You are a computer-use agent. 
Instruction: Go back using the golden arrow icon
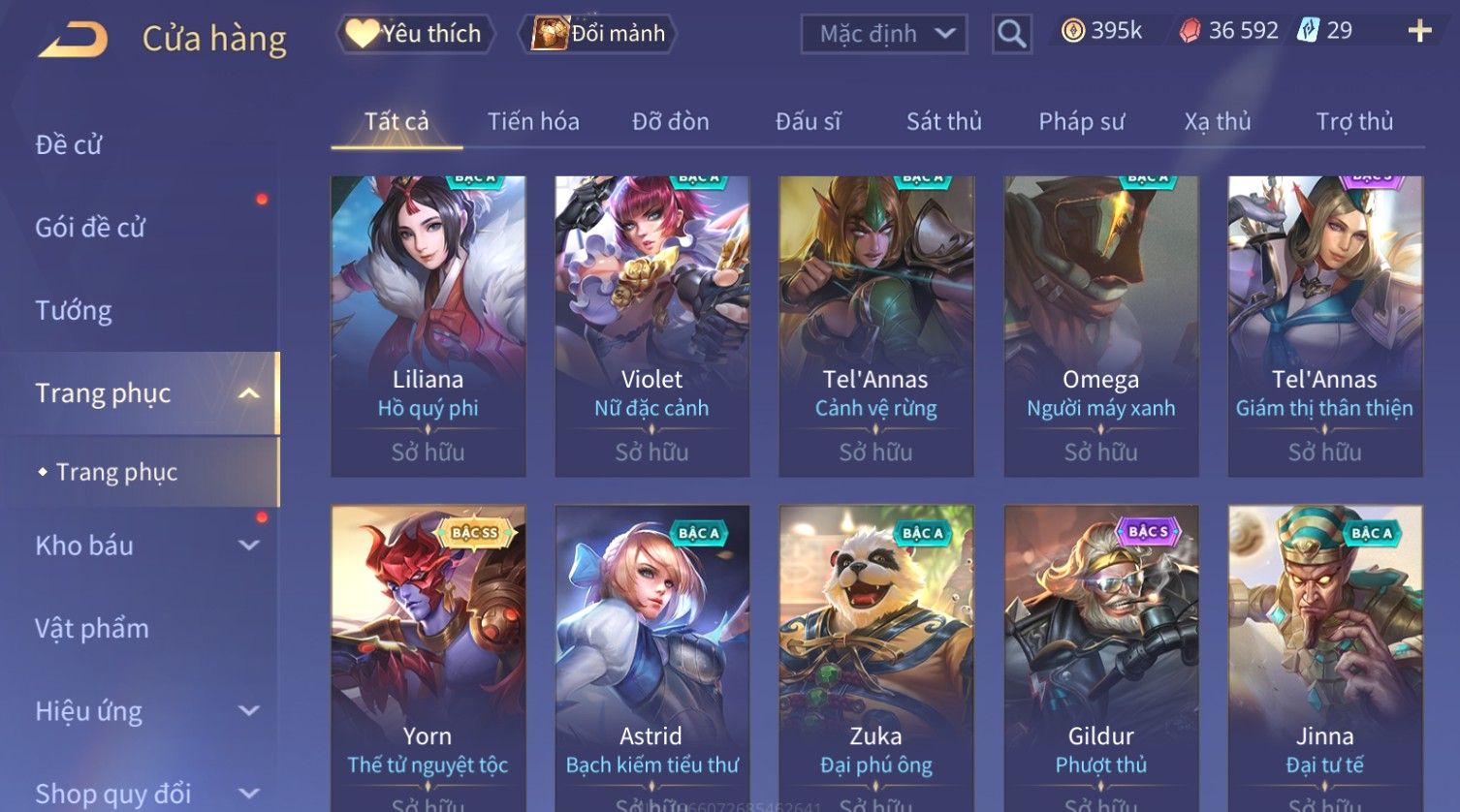click(x=72, y=40)
